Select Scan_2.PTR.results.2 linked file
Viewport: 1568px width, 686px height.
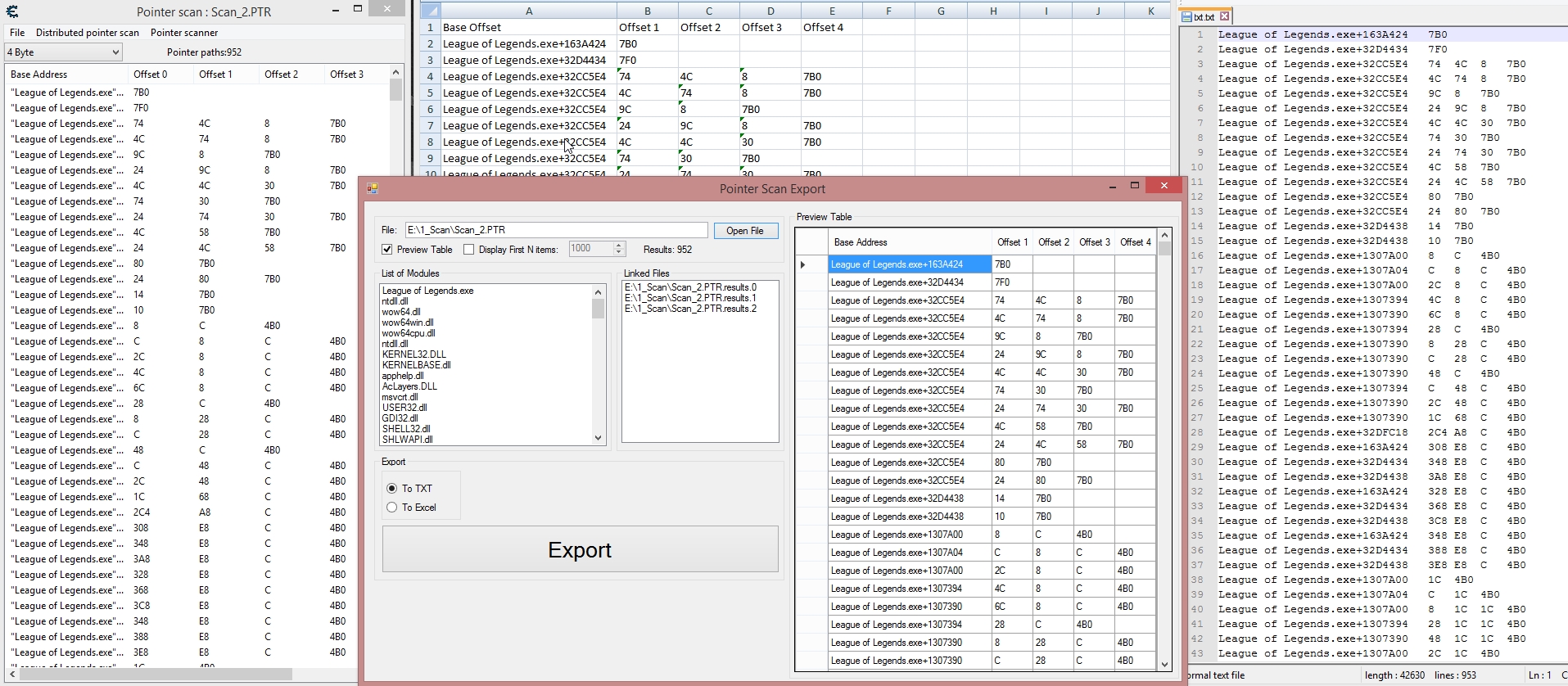click(x=690, y=309)
